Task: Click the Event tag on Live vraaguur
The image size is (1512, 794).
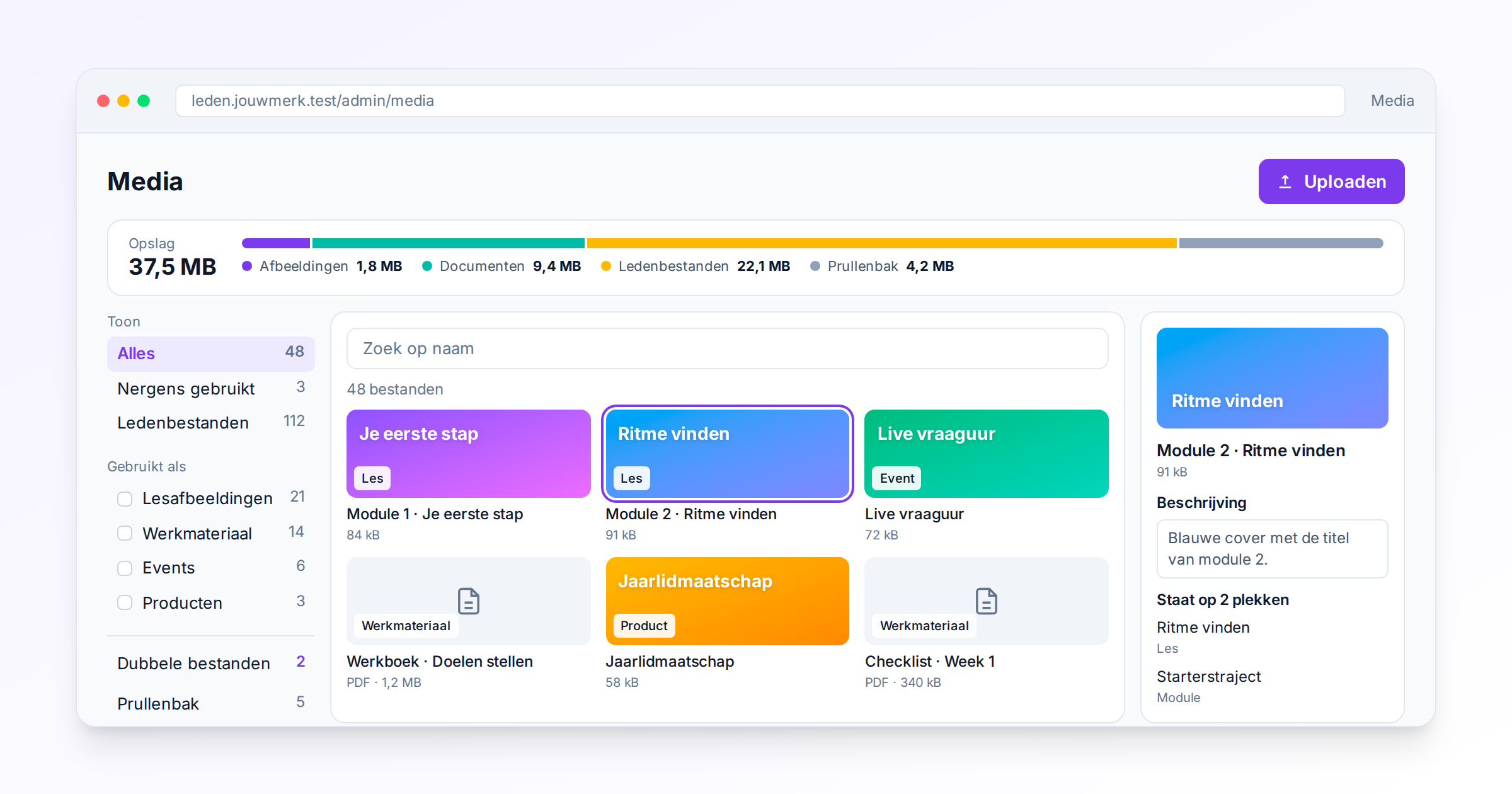Action: [x=897, y=478]
